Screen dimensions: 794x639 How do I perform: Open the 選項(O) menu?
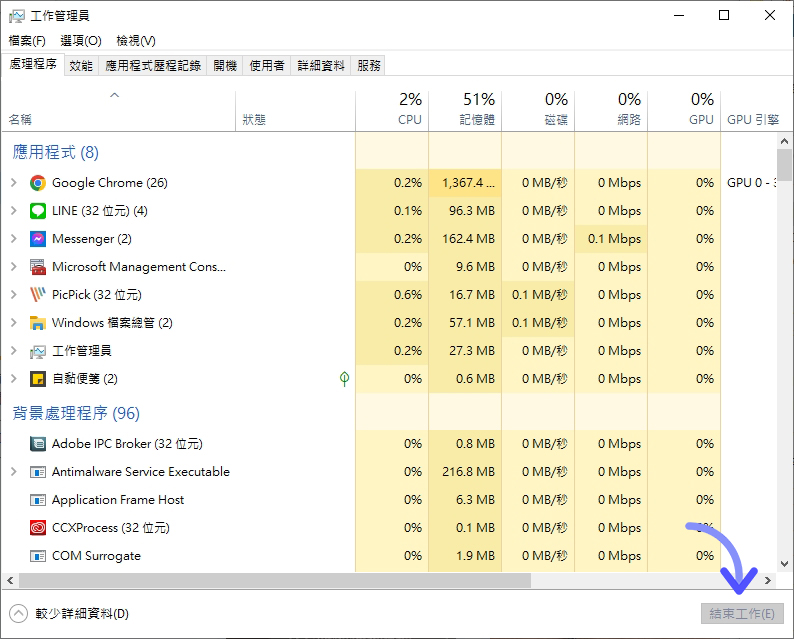pyautogui.click(x=81, y=41)
